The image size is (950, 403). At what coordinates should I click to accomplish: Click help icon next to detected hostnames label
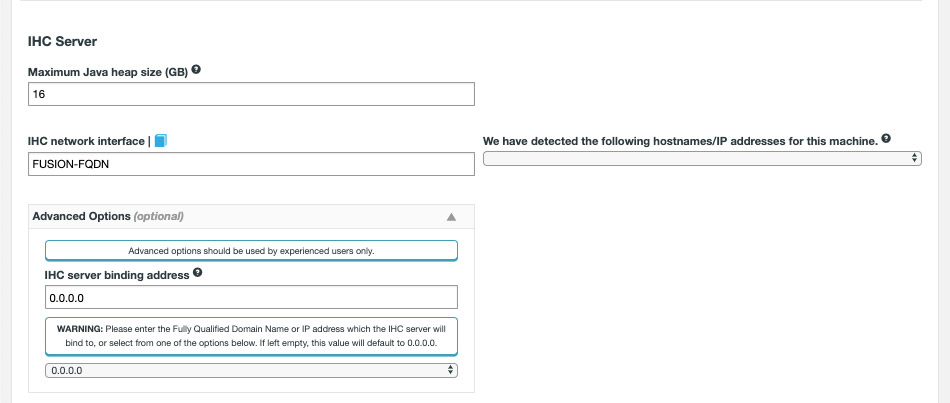pyautogui.click(x=887, y=140)
